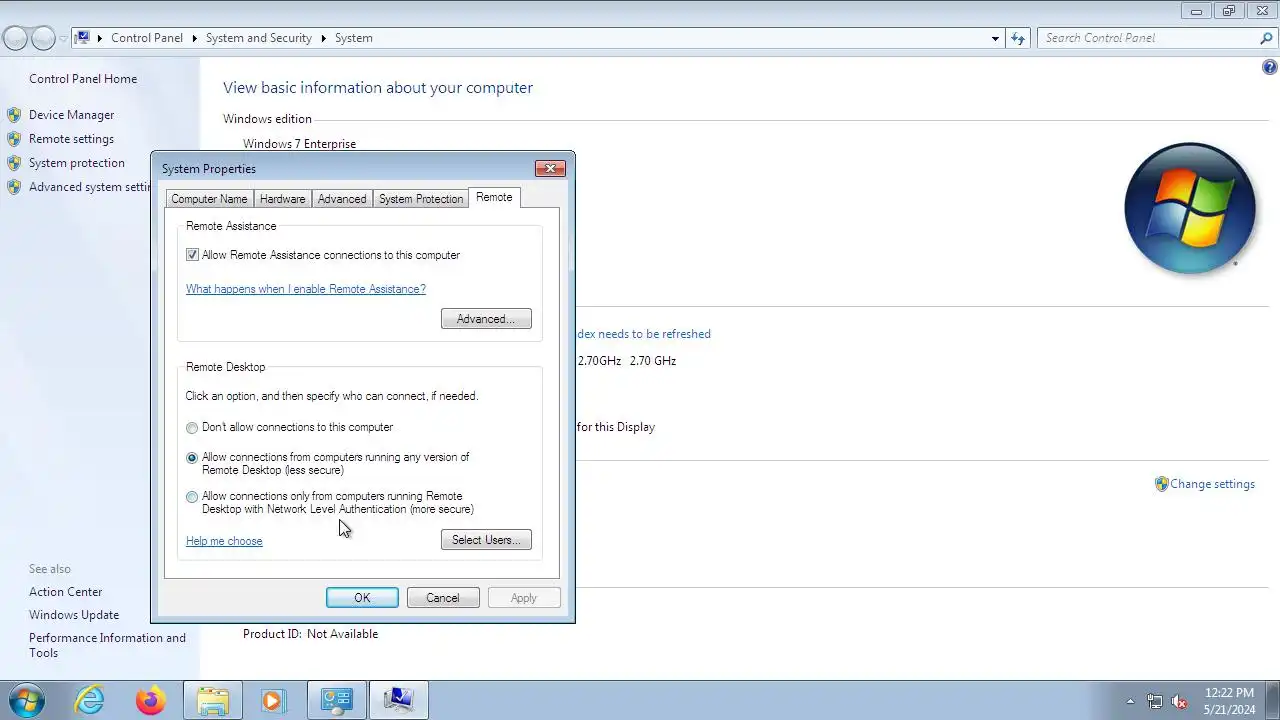Click the Windows Start orb

pyautogui.click(x=26, y=700)
